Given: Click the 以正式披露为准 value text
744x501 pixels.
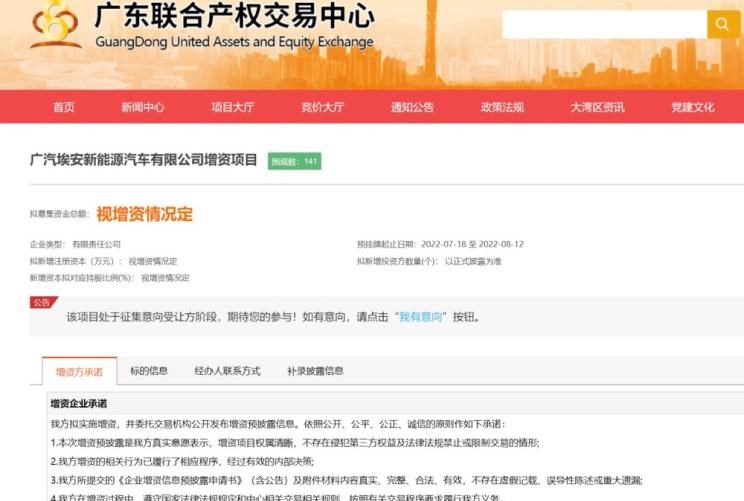Looking at the screenshot, I should 473,261.
